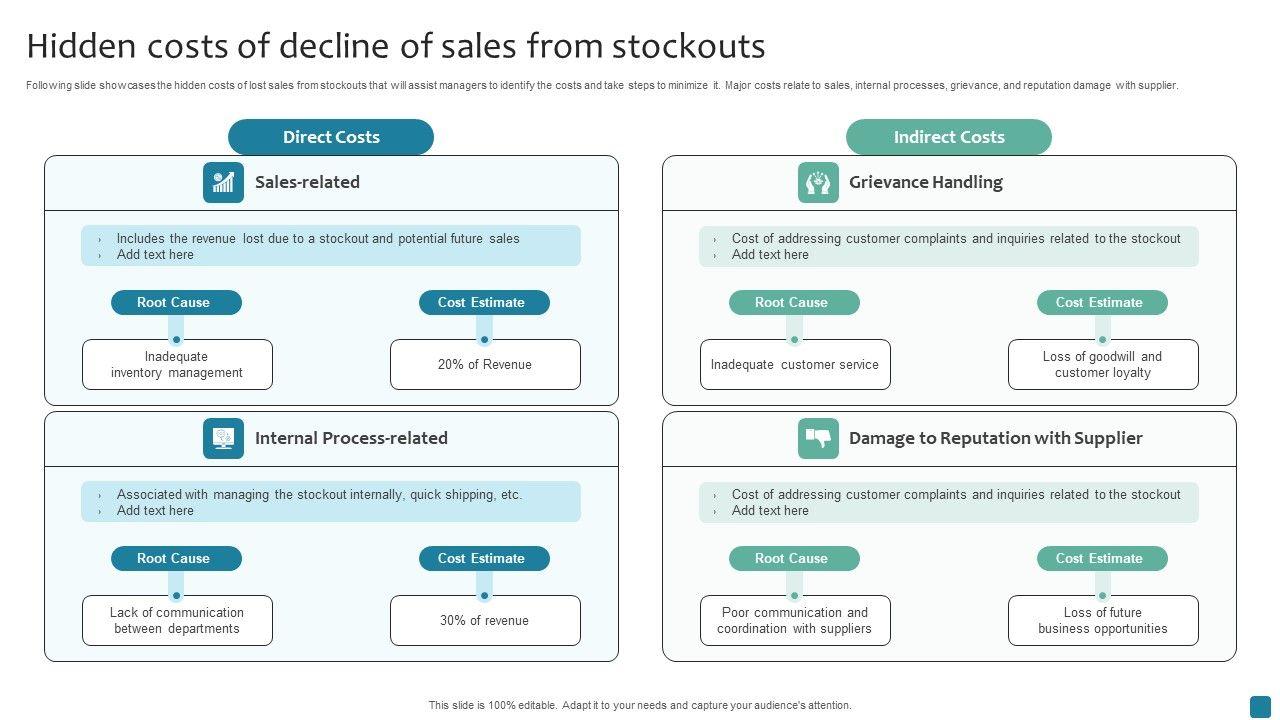
Task: Click the 'Lack of communication between departments' box
Action: point(177,620)
